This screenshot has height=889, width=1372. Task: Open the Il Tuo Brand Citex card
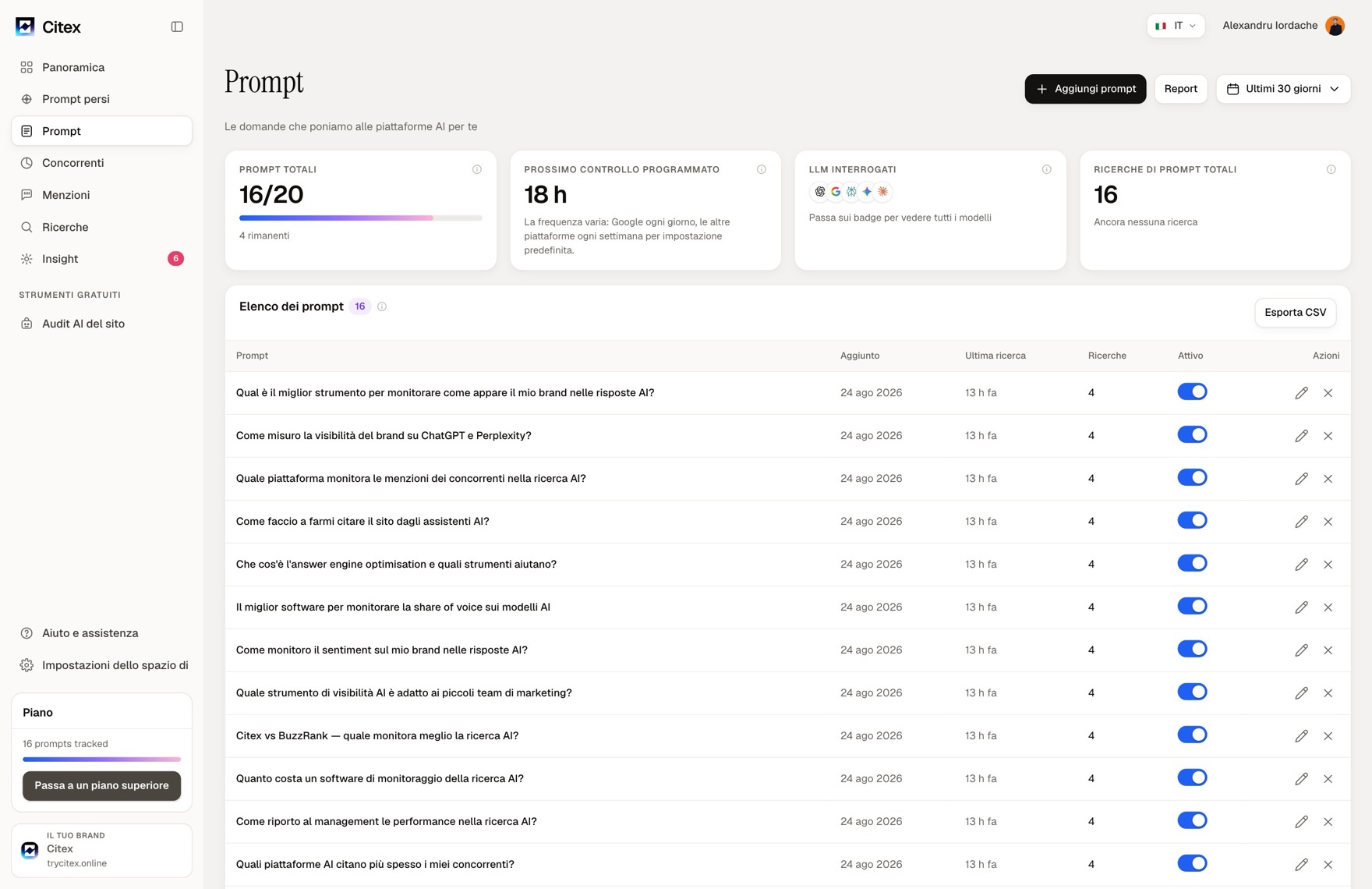pyautogui.click(x=101, y=850)
